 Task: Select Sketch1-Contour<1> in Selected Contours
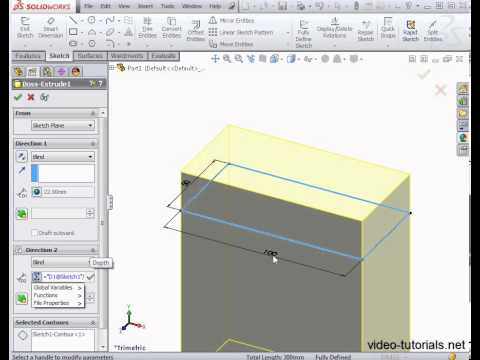59,334
